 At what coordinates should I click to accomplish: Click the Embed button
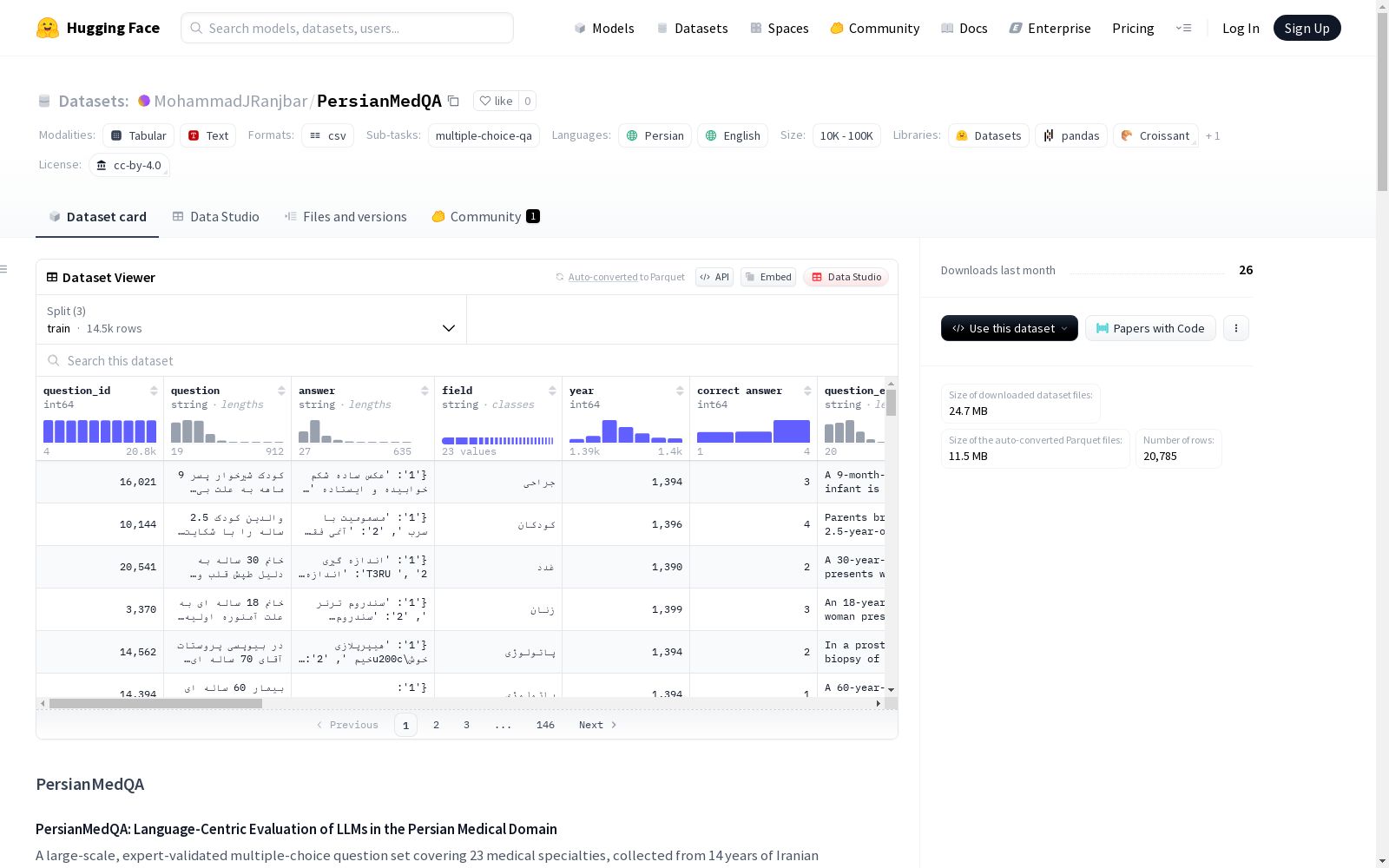(768, 277)
